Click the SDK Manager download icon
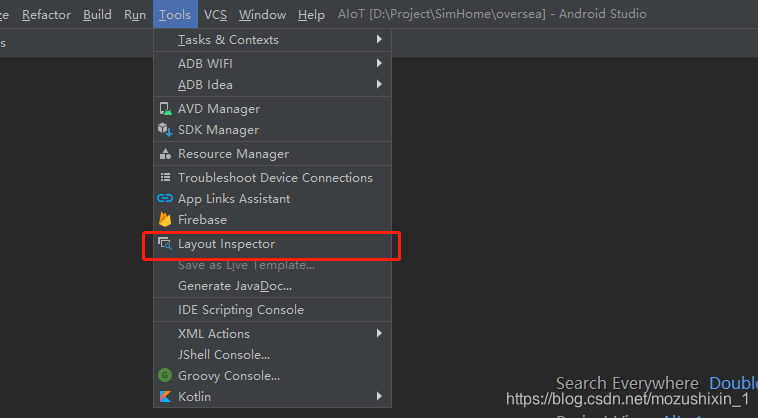Screen dimensions: 758x418 click(x=165, y=130)
